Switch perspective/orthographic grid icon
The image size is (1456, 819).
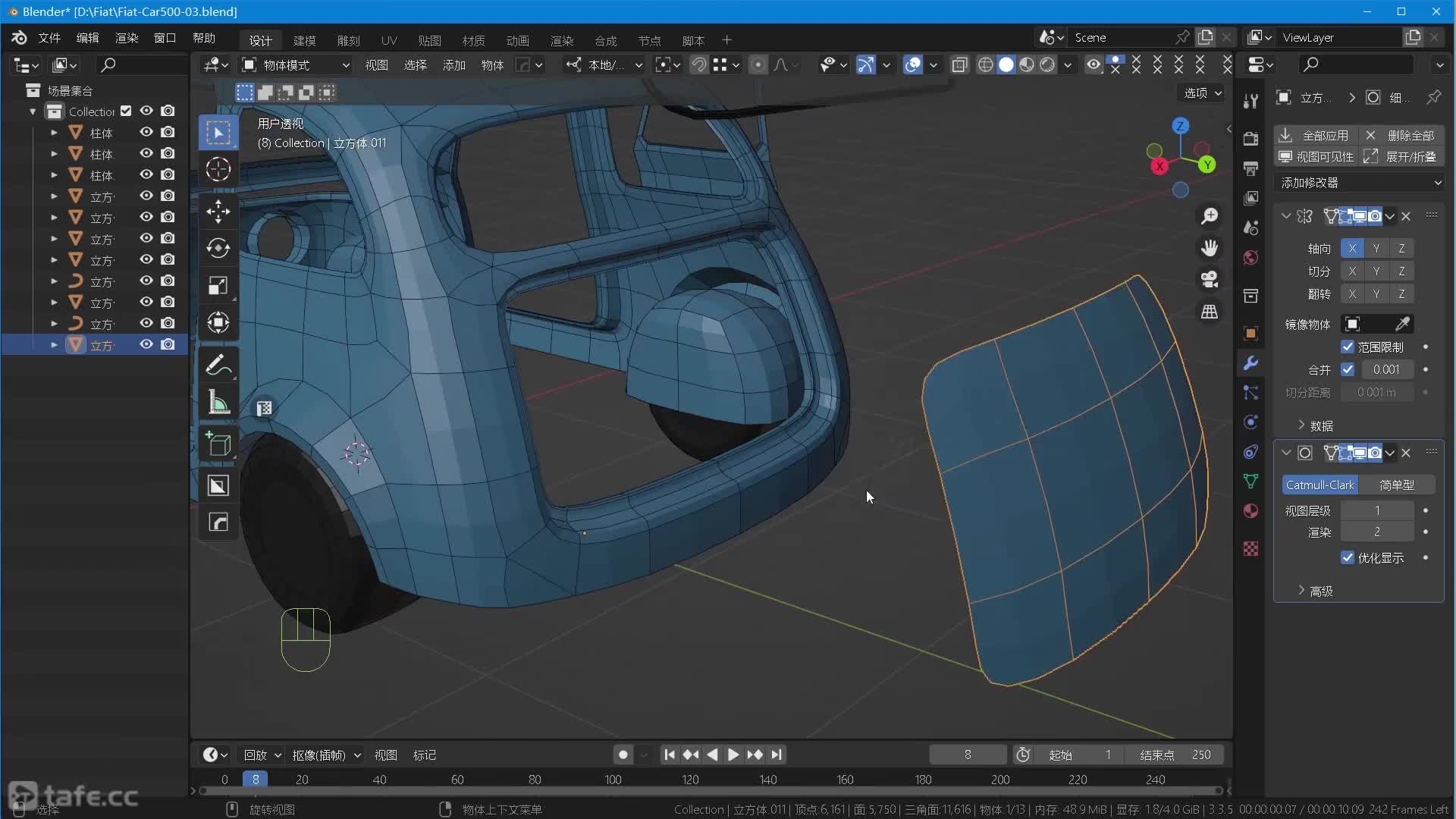tap(1210, 312)
